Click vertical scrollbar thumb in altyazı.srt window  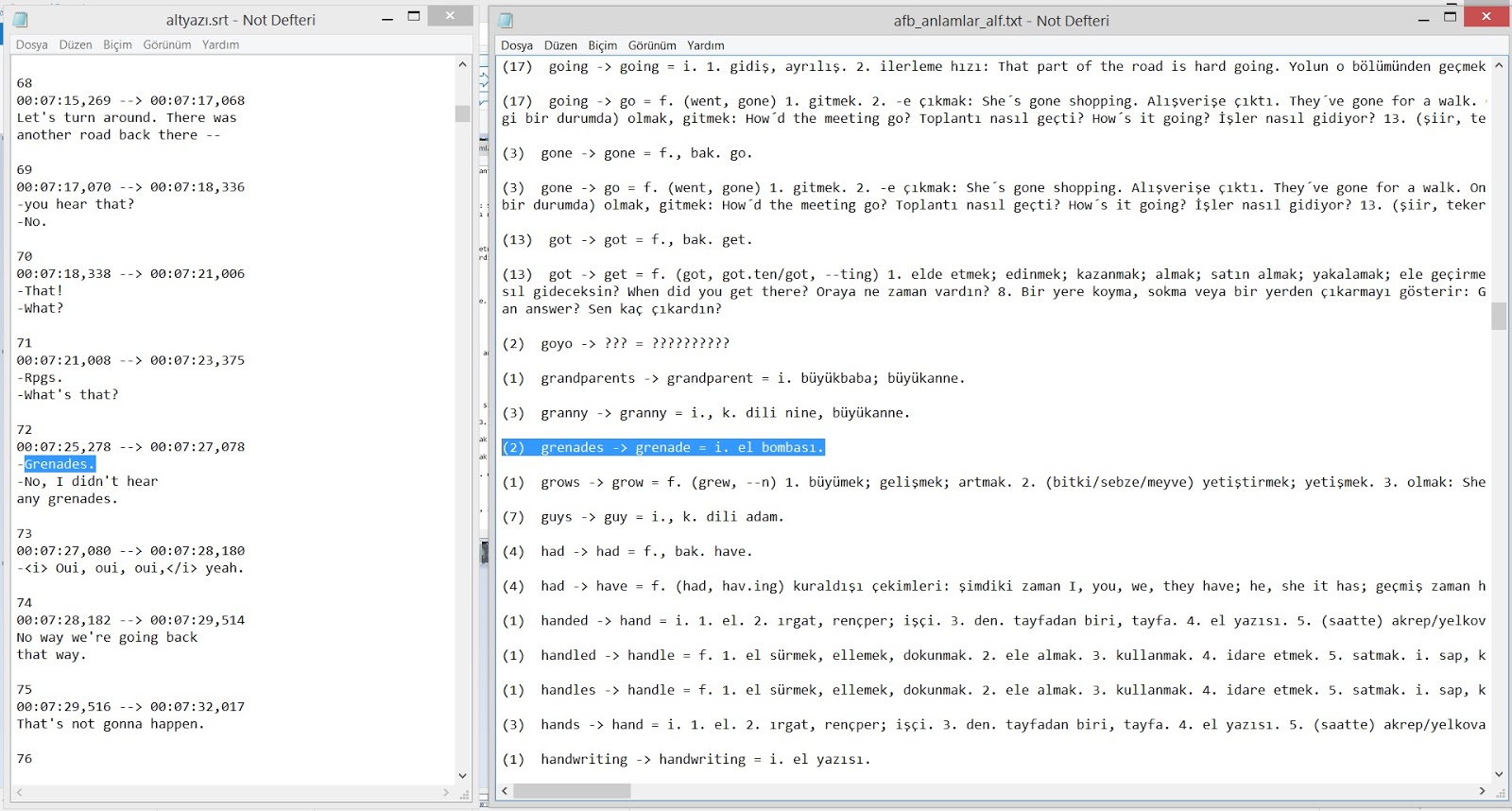tap(462, 113)
